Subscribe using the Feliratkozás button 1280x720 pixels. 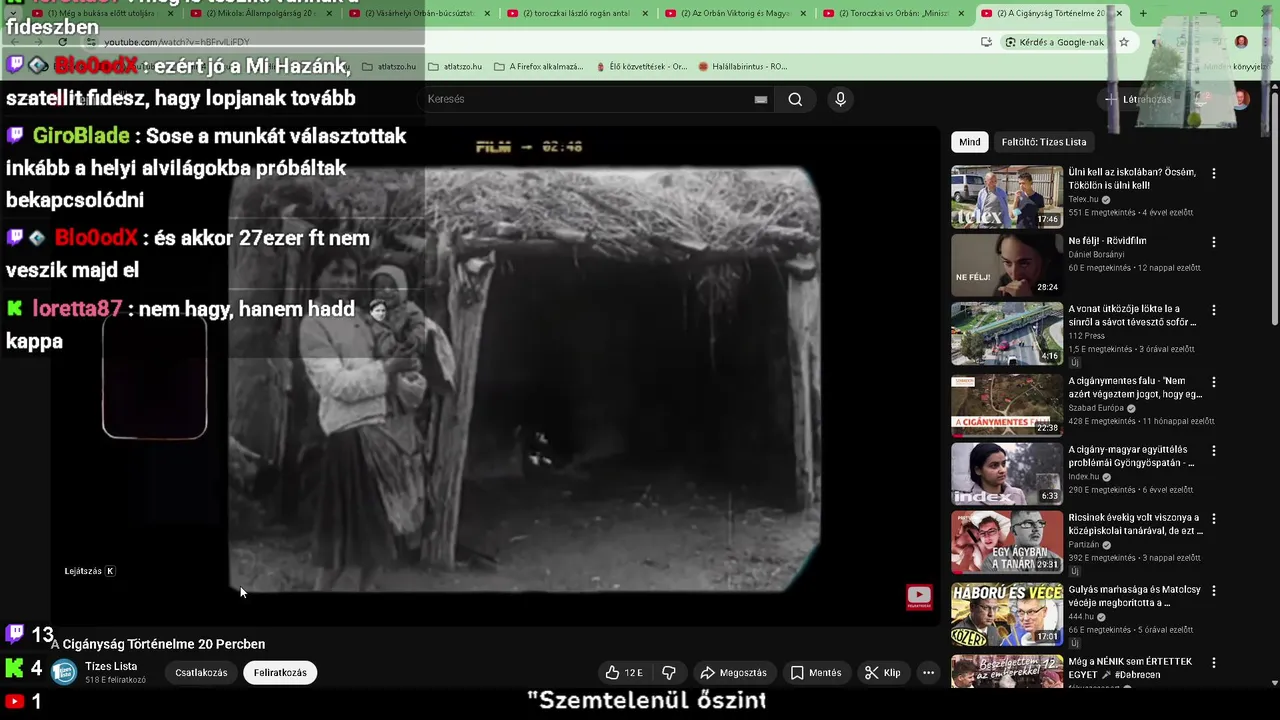tap(280, 673)
